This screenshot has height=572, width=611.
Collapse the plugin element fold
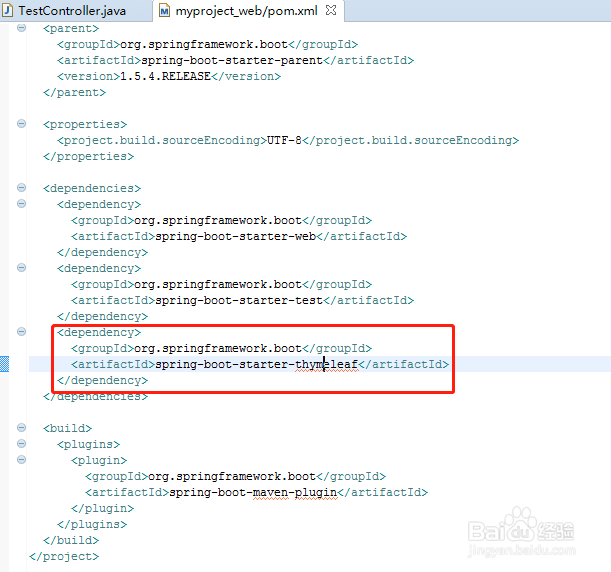pos(21,460)
